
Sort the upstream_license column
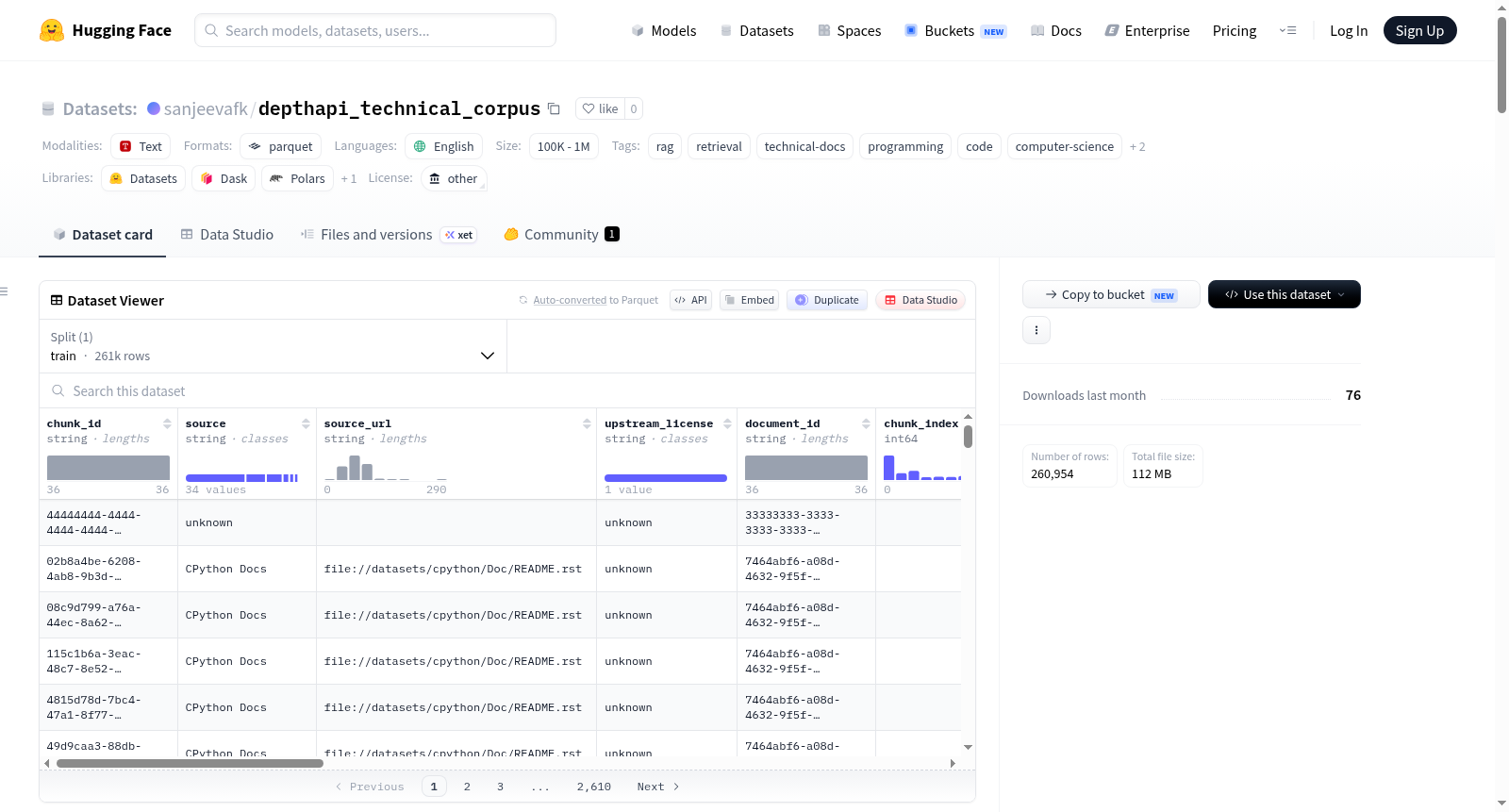(727, 423)
